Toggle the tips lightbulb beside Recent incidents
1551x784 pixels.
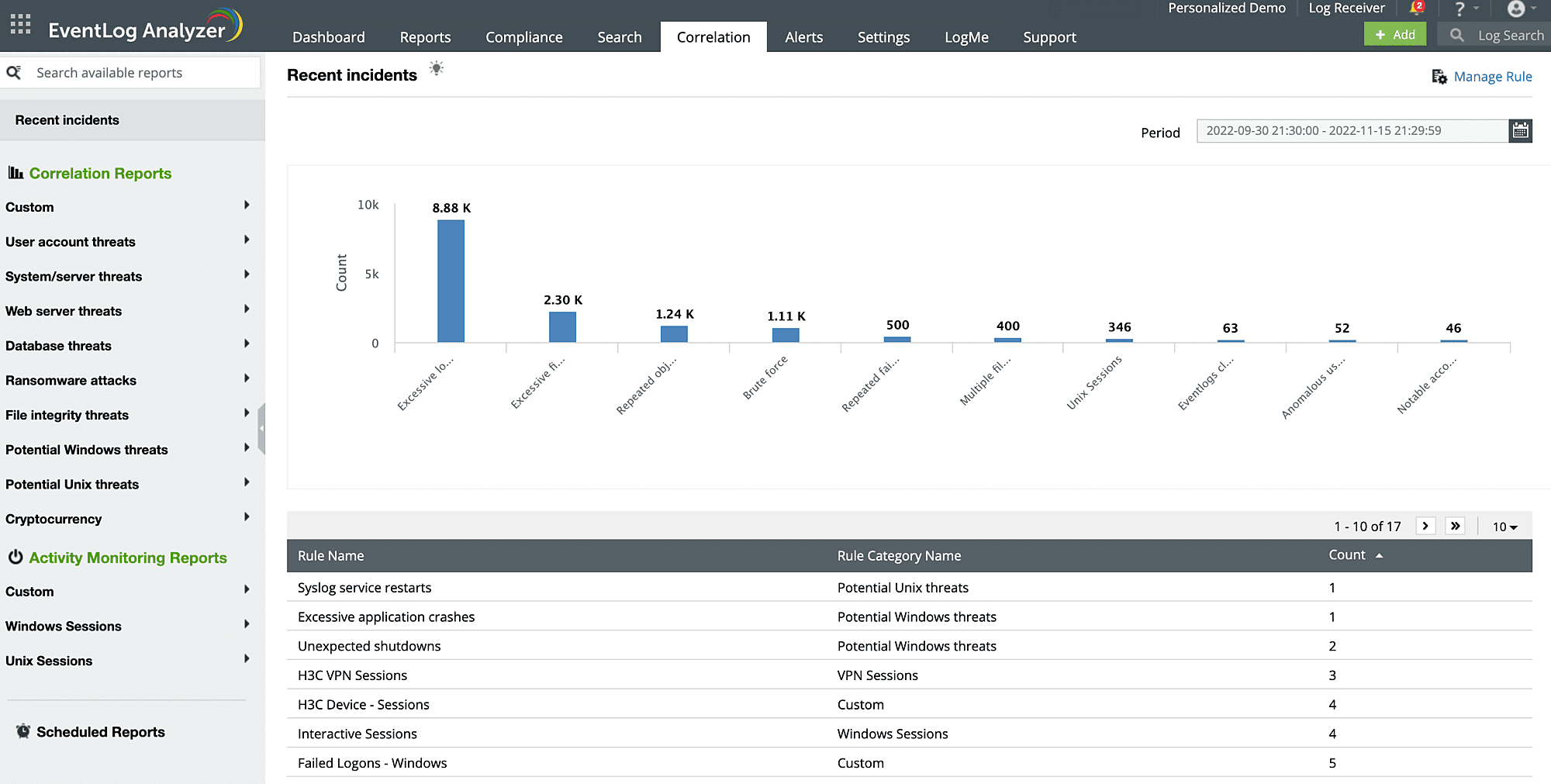[x=437, y=68]
